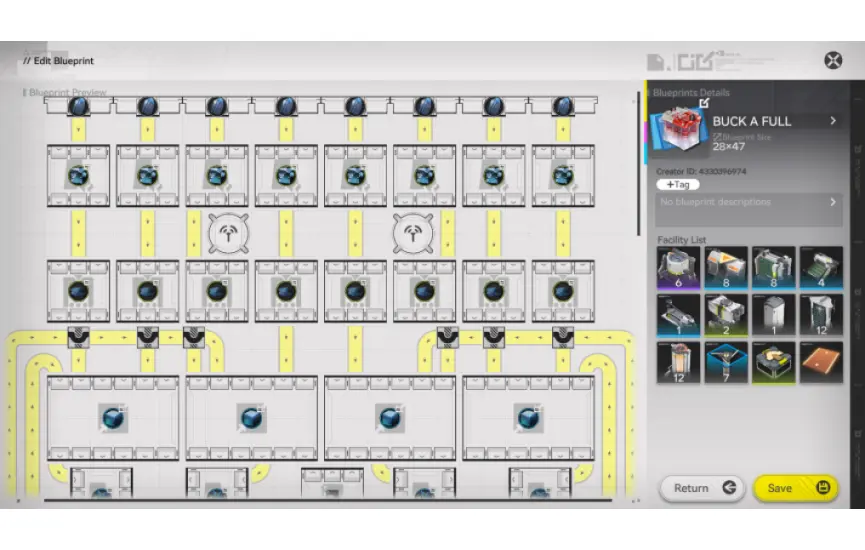Expand the blueprint description arrow
865x550 pixels.
tap(832, 202)
